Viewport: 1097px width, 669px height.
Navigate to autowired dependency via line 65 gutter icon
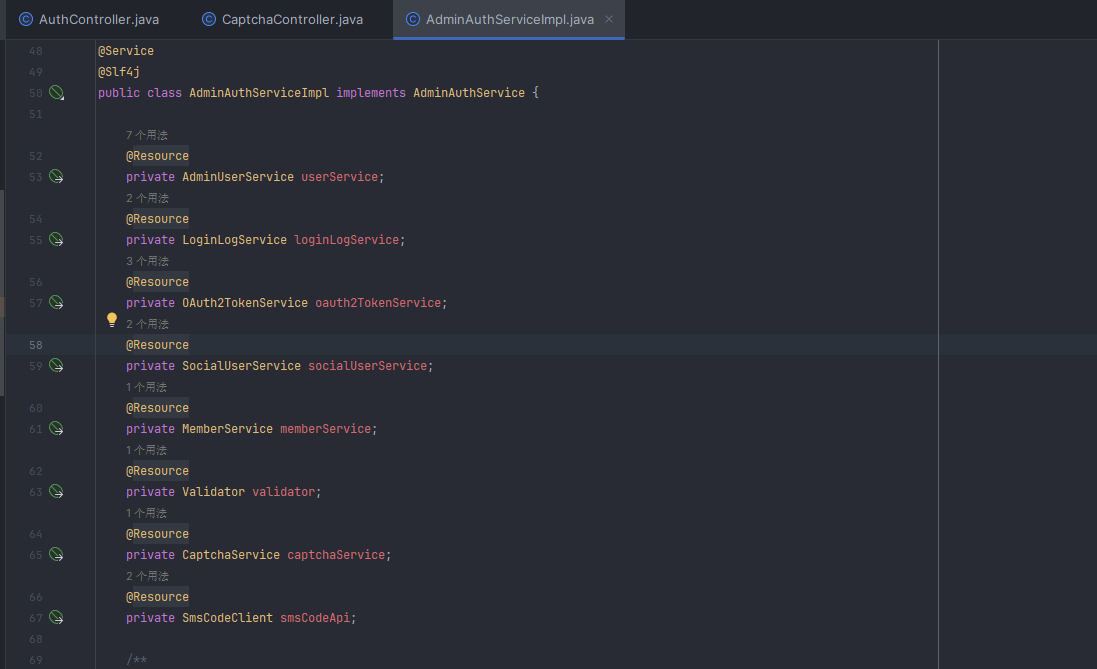(57, 554)
